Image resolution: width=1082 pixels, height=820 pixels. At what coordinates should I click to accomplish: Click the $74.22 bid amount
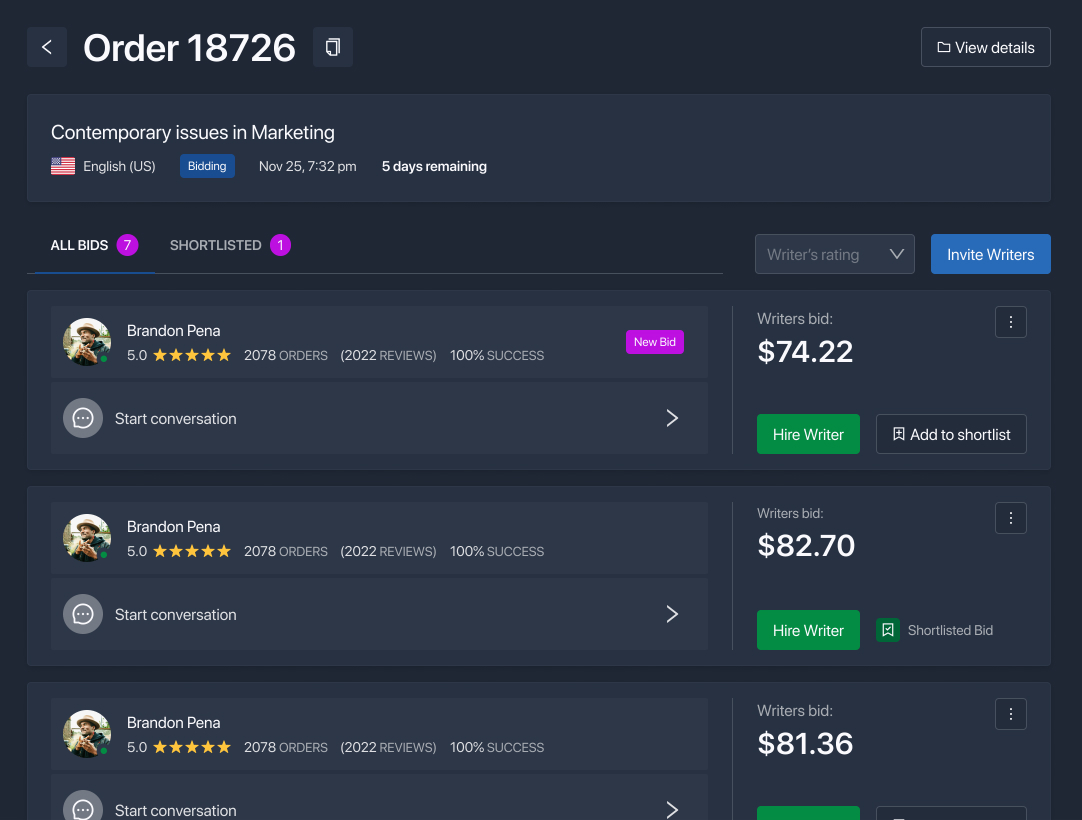pyautogui.click(x=805, y=352)
